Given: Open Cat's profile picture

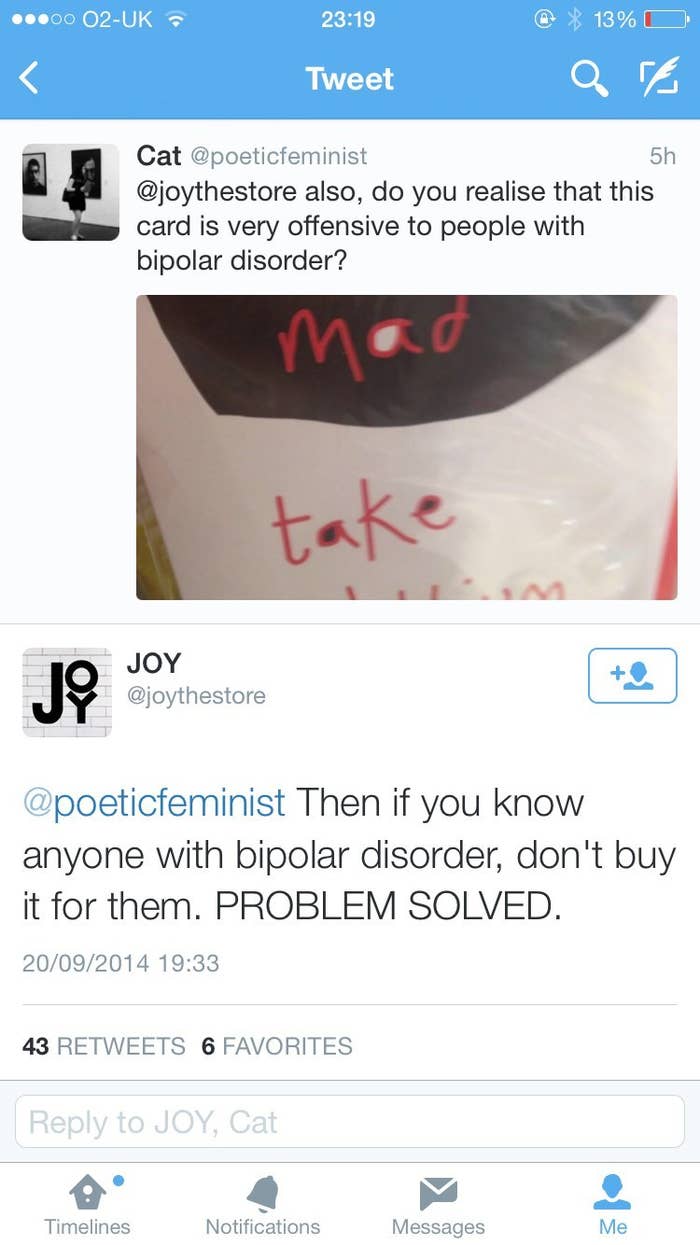Looking at the screenshot, I should click(x=70, y=192).
